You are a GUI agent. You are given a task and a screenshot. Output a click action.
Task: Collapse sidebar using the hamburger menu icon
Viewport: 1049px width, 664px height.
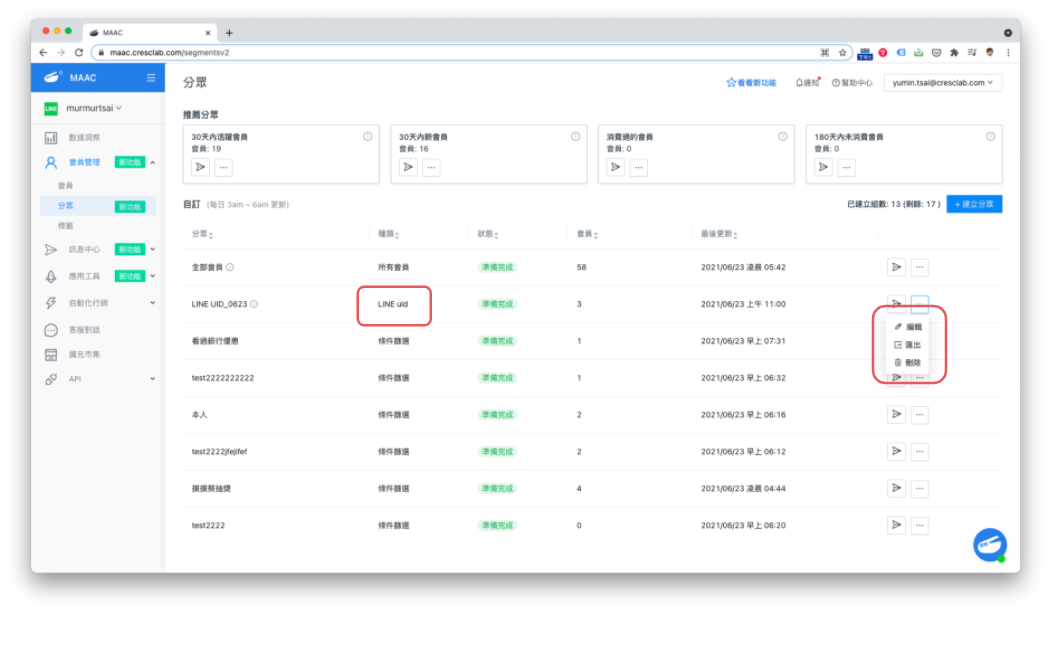[x=151, y=78]
